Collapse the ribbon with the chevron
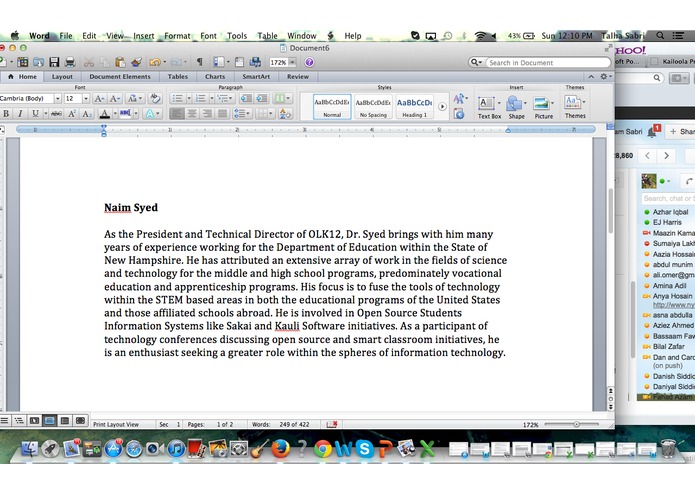The height and width of the screenshot is (494, 695). click(x=591, y=77)
